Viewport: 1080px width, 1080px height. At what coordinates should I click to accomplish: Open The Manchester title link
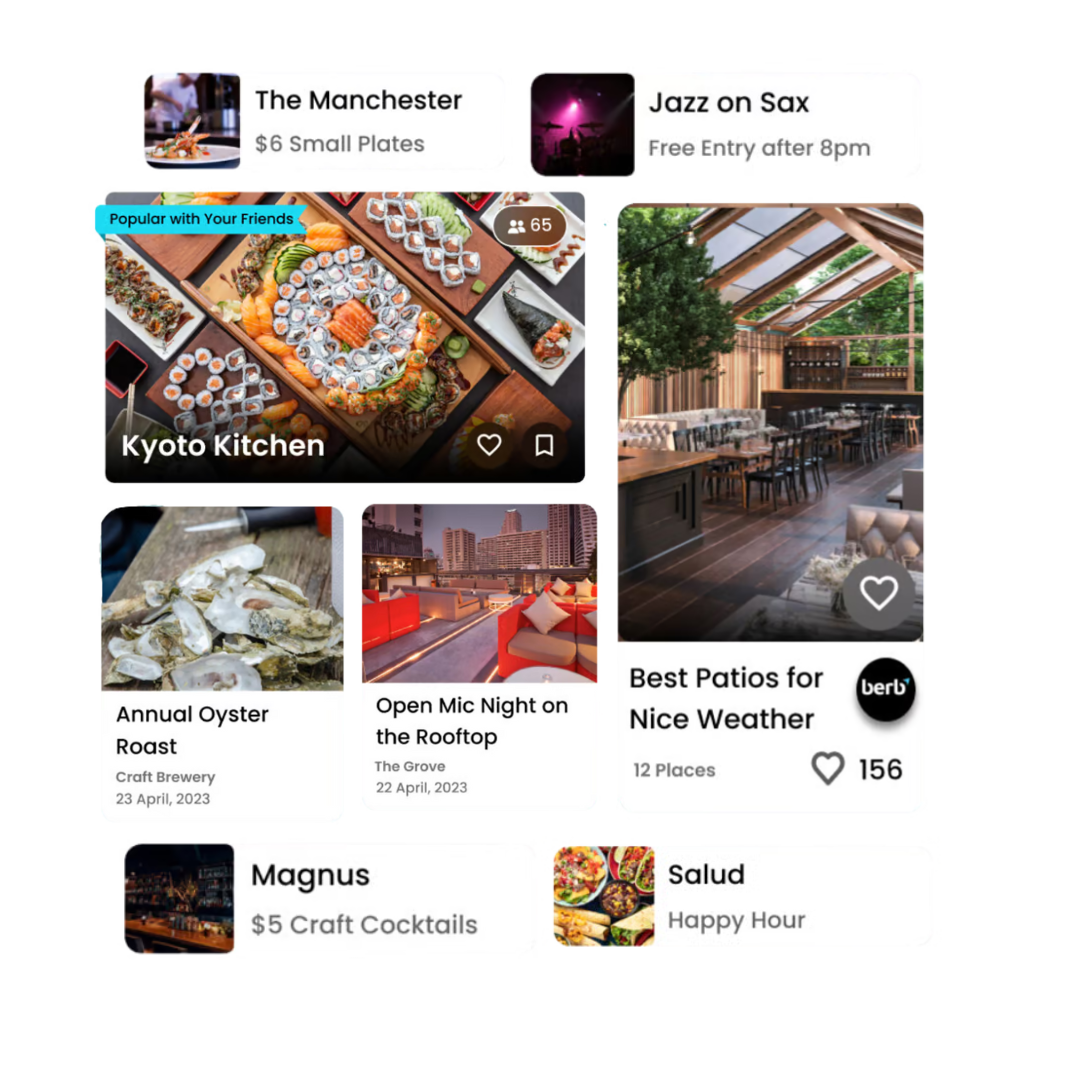pyautogui.click(x=358, y=101)
